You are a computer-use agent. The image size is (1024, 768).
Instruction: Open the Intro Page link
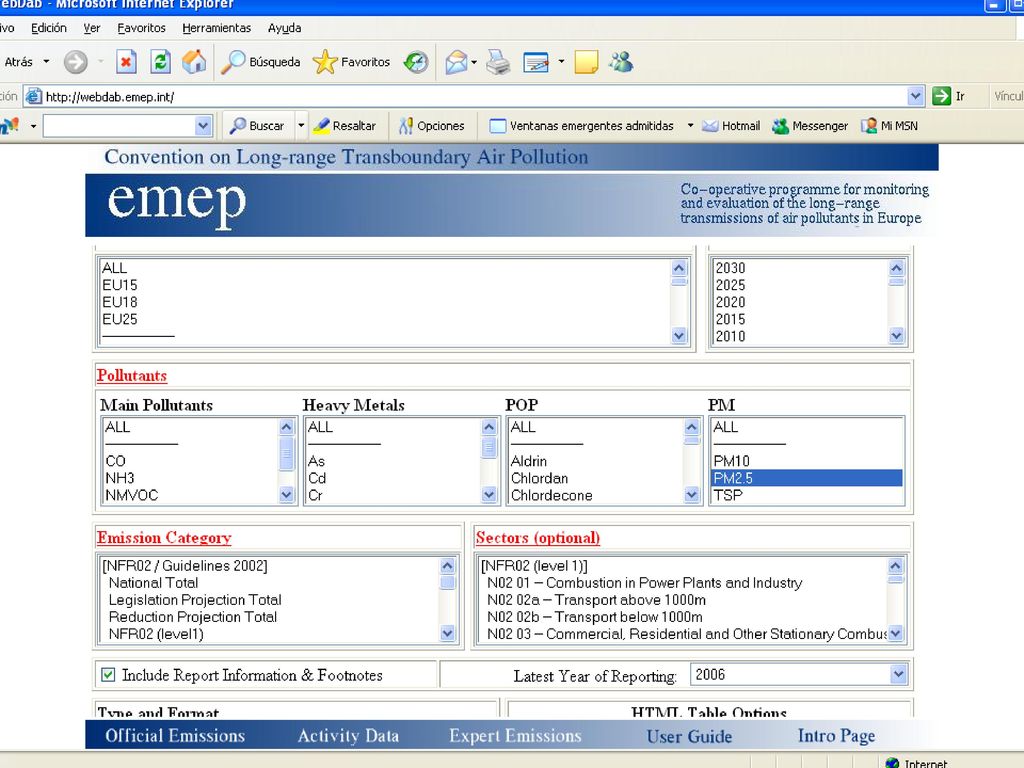click(836, 736)
